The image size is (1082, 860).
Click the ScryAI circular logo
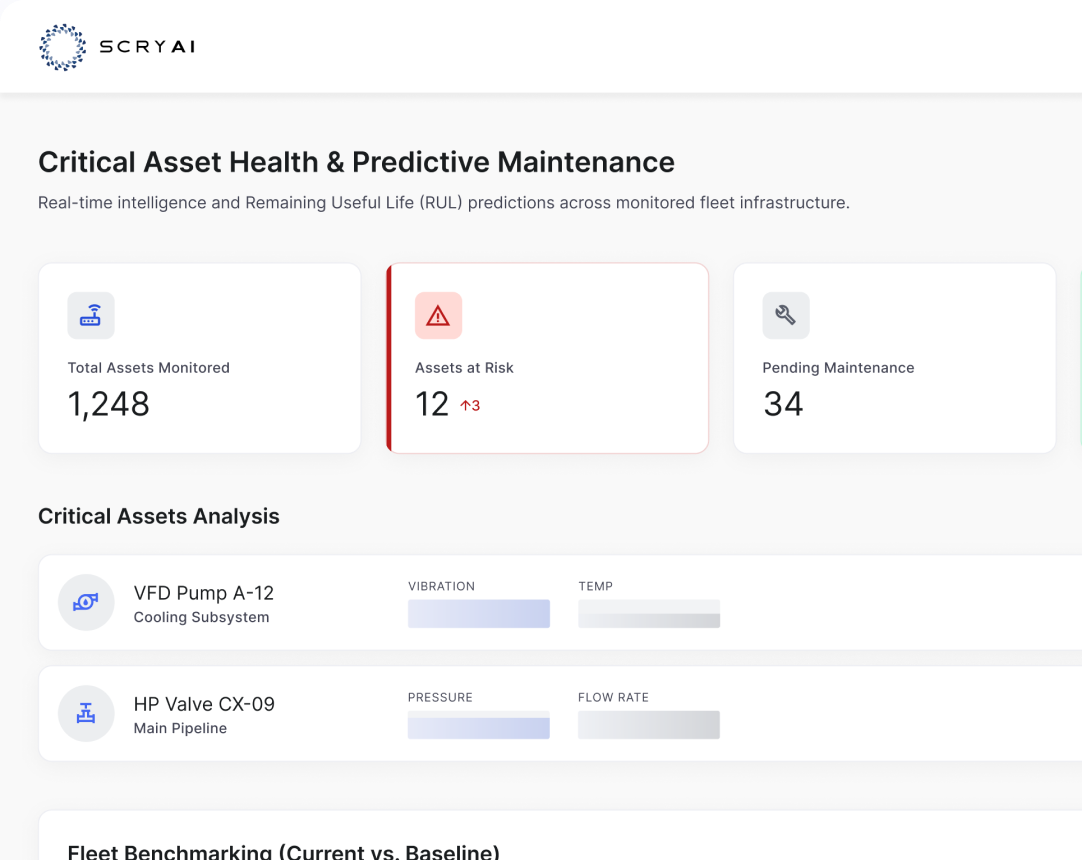(63, 47)
